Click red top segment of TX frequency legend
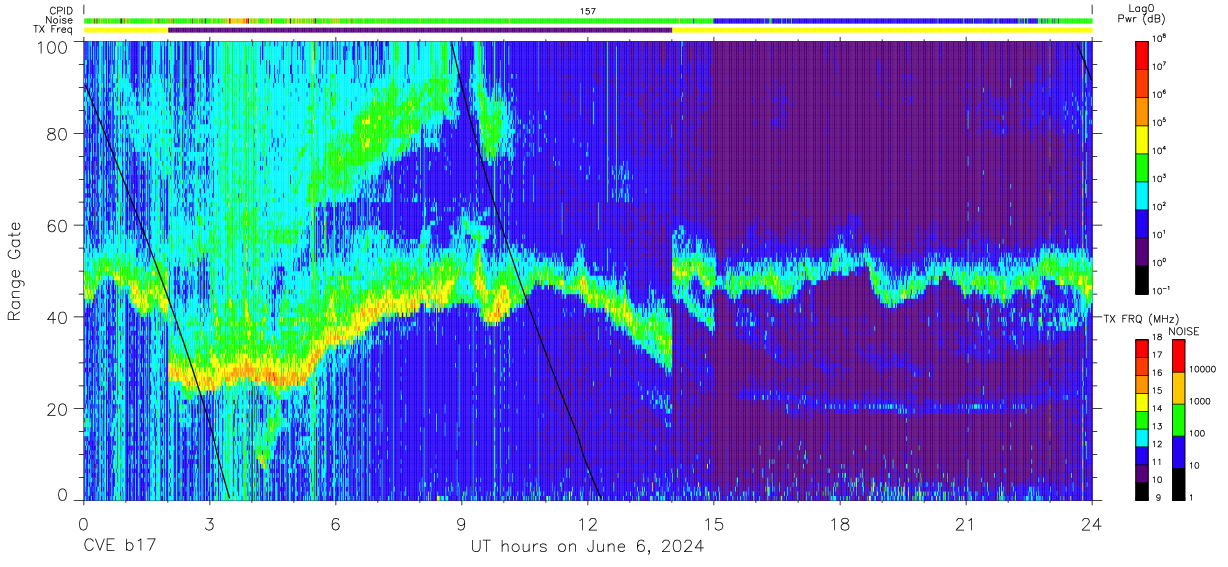The width and height of the screenshot is (1228, 567). point(1143,349)
